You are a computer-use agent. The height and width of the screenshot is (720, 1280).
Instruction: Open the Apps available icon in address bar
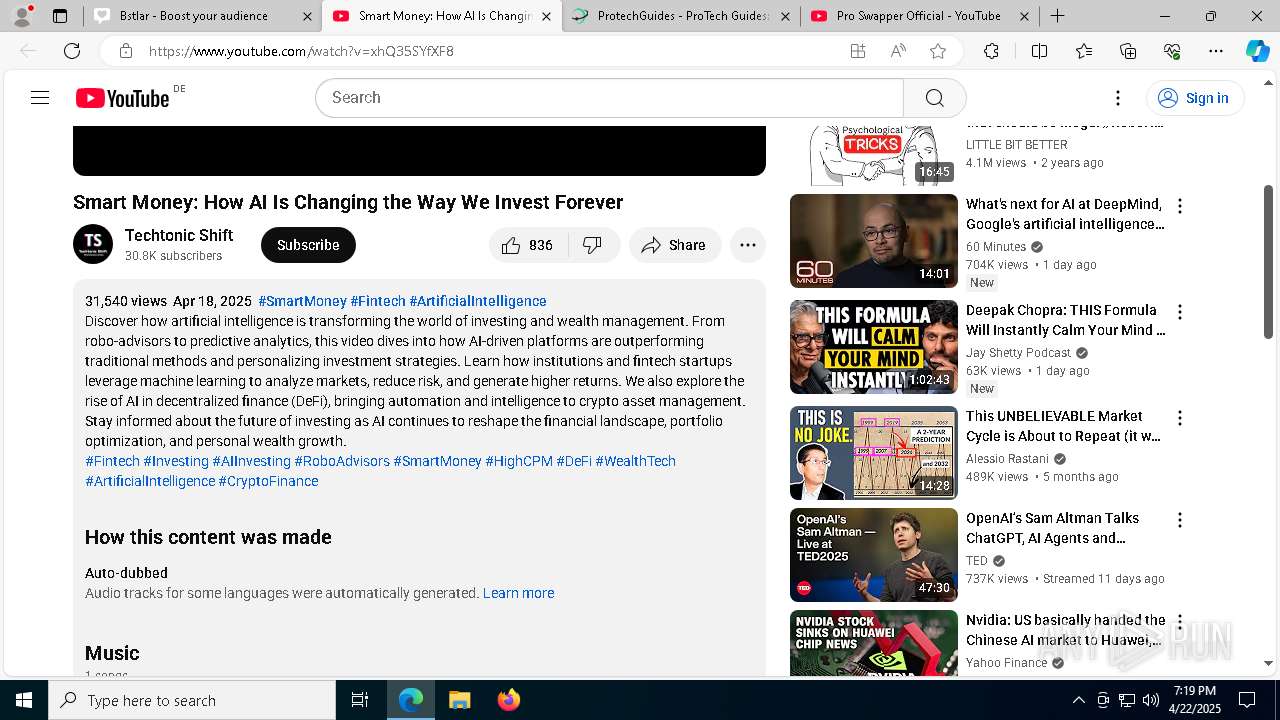[858, 51]
